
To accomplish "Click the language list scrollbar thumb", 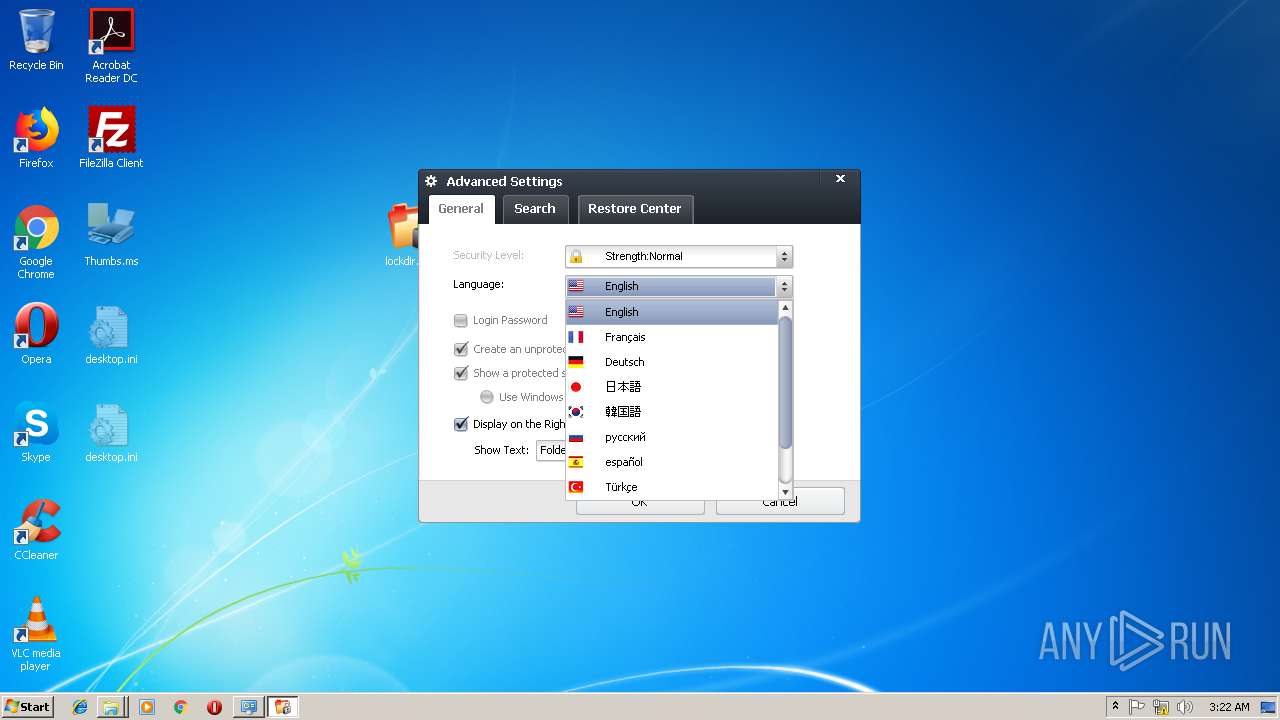I will point(785,382).
